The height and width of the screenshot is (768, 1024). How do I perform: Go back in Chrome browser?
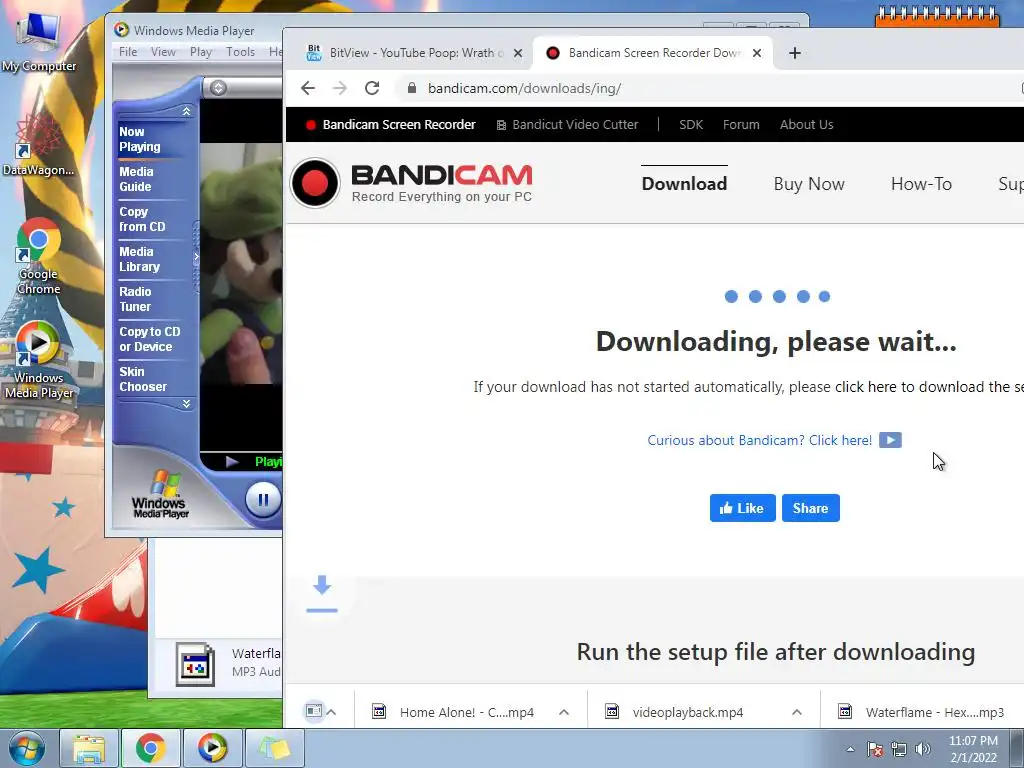pos(308,88)
